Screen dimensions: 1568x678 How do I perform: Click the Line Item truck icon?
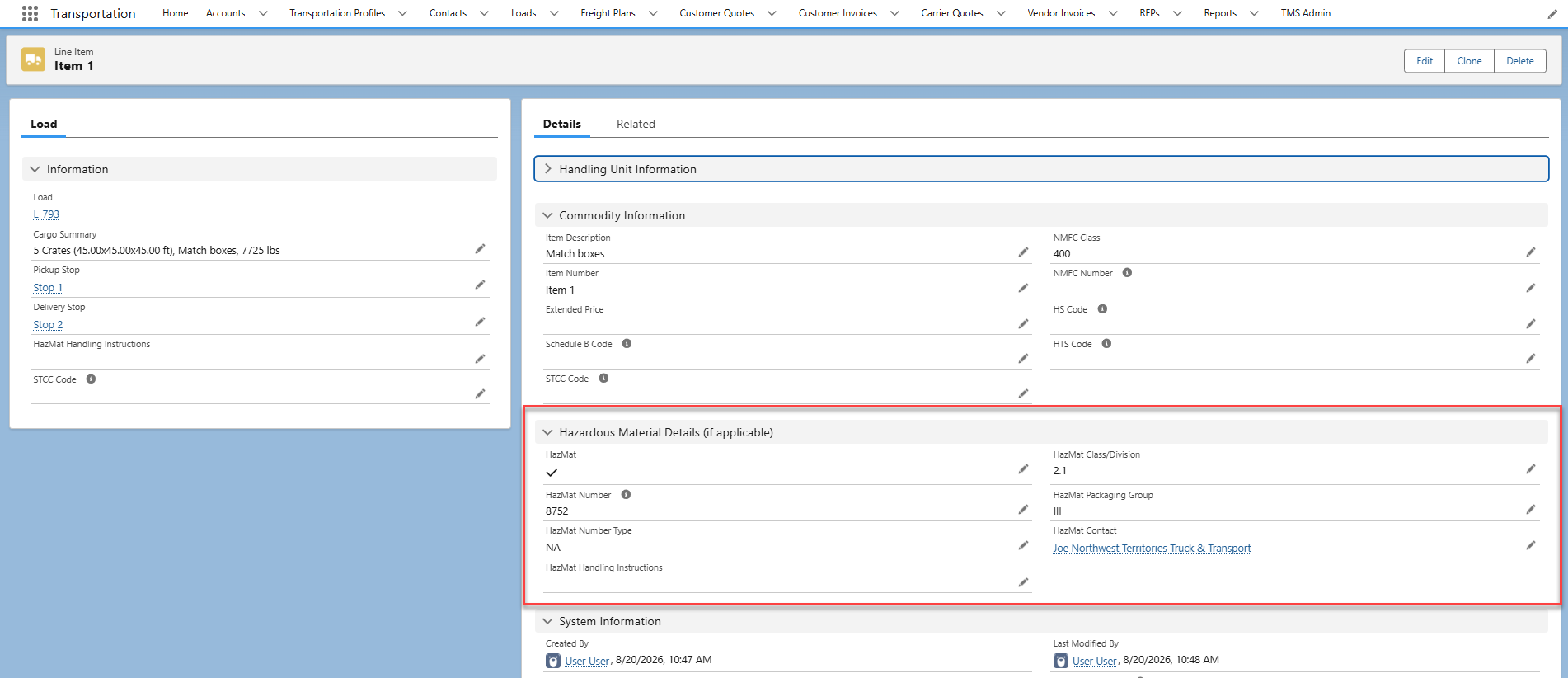tap(34, 59)
